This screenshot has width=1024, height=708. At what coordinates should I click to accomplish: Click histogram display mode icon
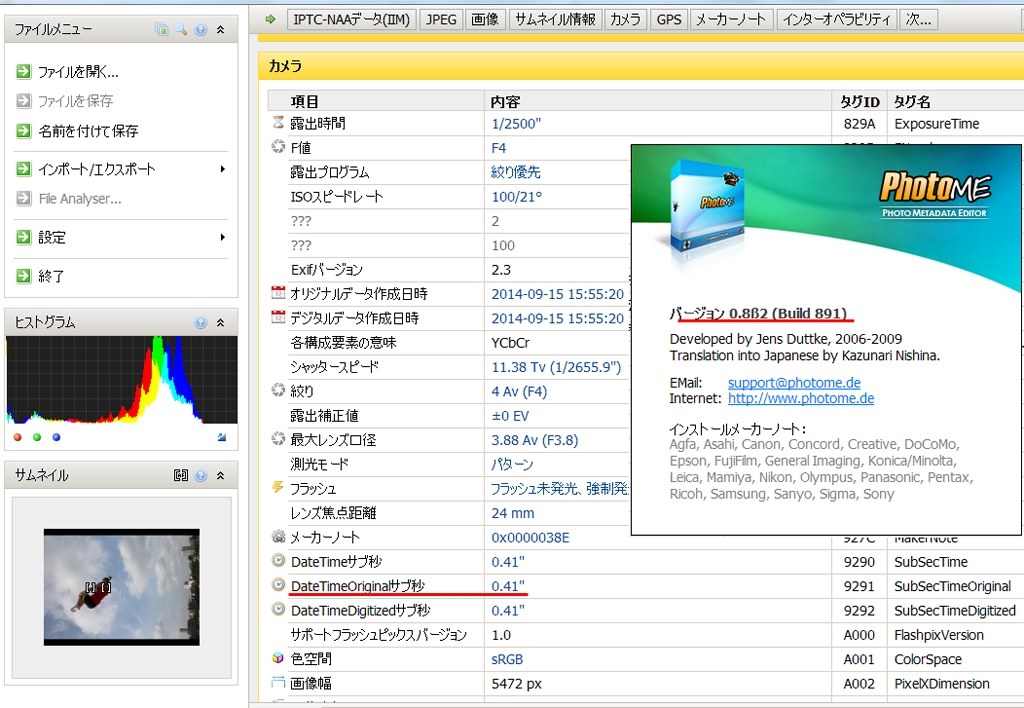(222, 437)
